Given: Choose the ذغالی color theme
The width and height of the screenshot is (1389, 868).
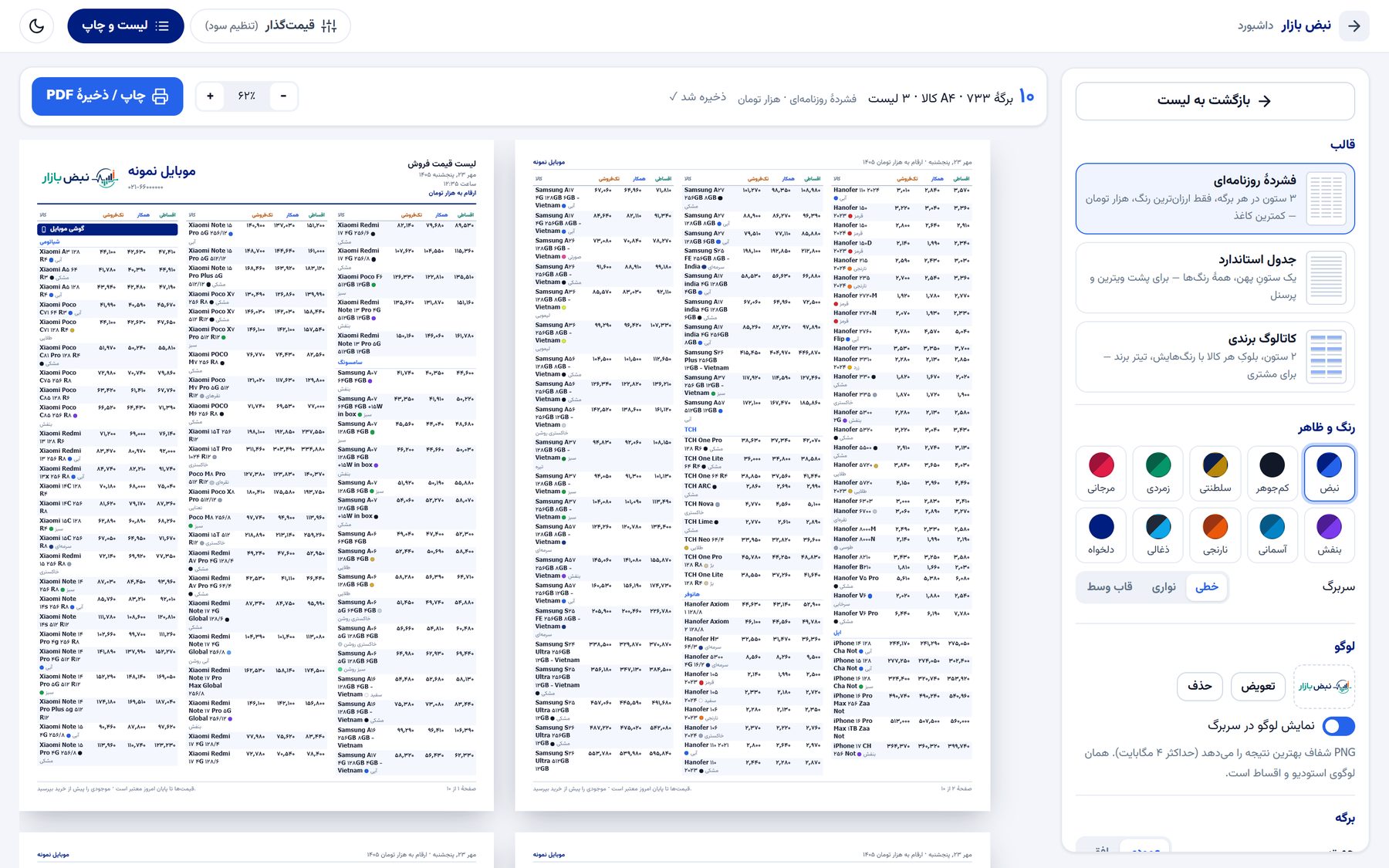Looking at the screenshot, I should click(1157, 535).
